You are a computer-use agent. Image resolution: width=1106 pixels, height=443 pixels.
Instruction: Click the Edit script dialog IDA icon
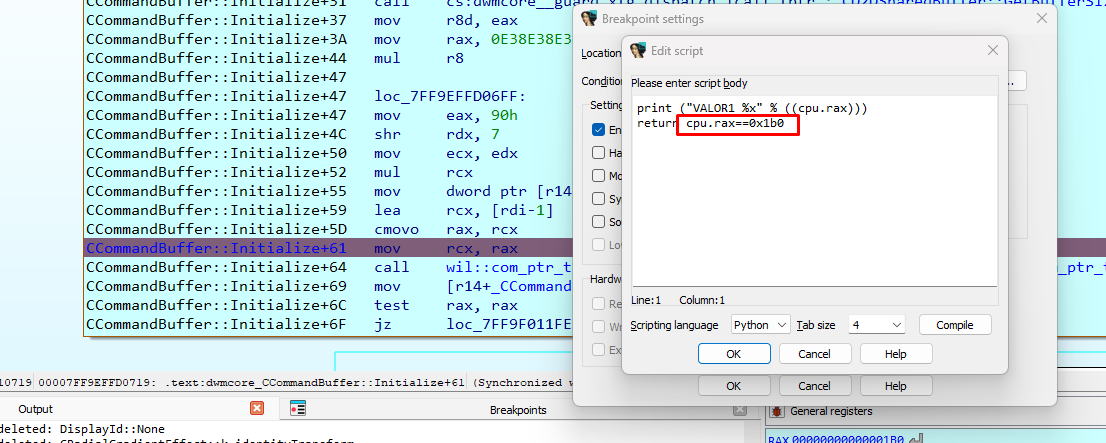(638, 51)
